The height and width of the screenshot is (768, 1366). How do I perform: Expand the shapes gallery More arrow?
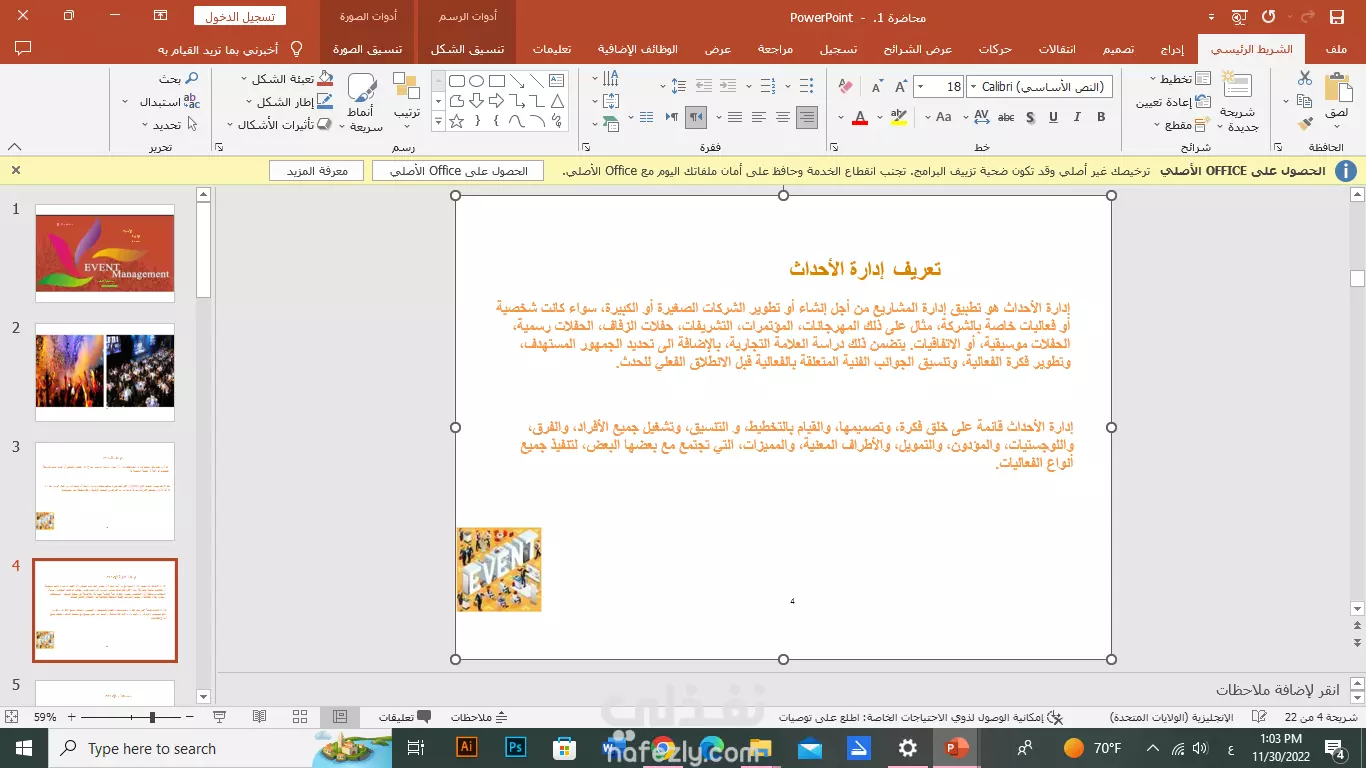(x=437, y=122)
